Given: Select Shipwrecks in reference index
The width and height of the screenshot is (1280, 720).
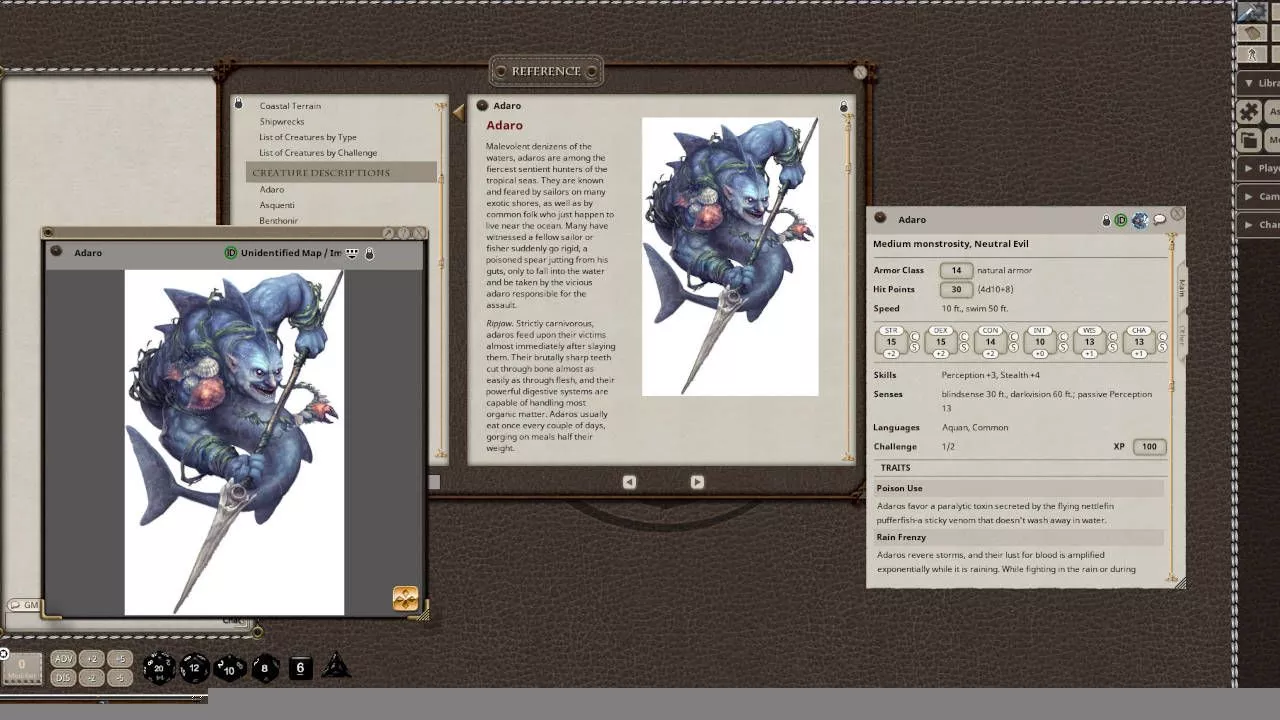Looking at the screenshot, I should coord(282,122).
